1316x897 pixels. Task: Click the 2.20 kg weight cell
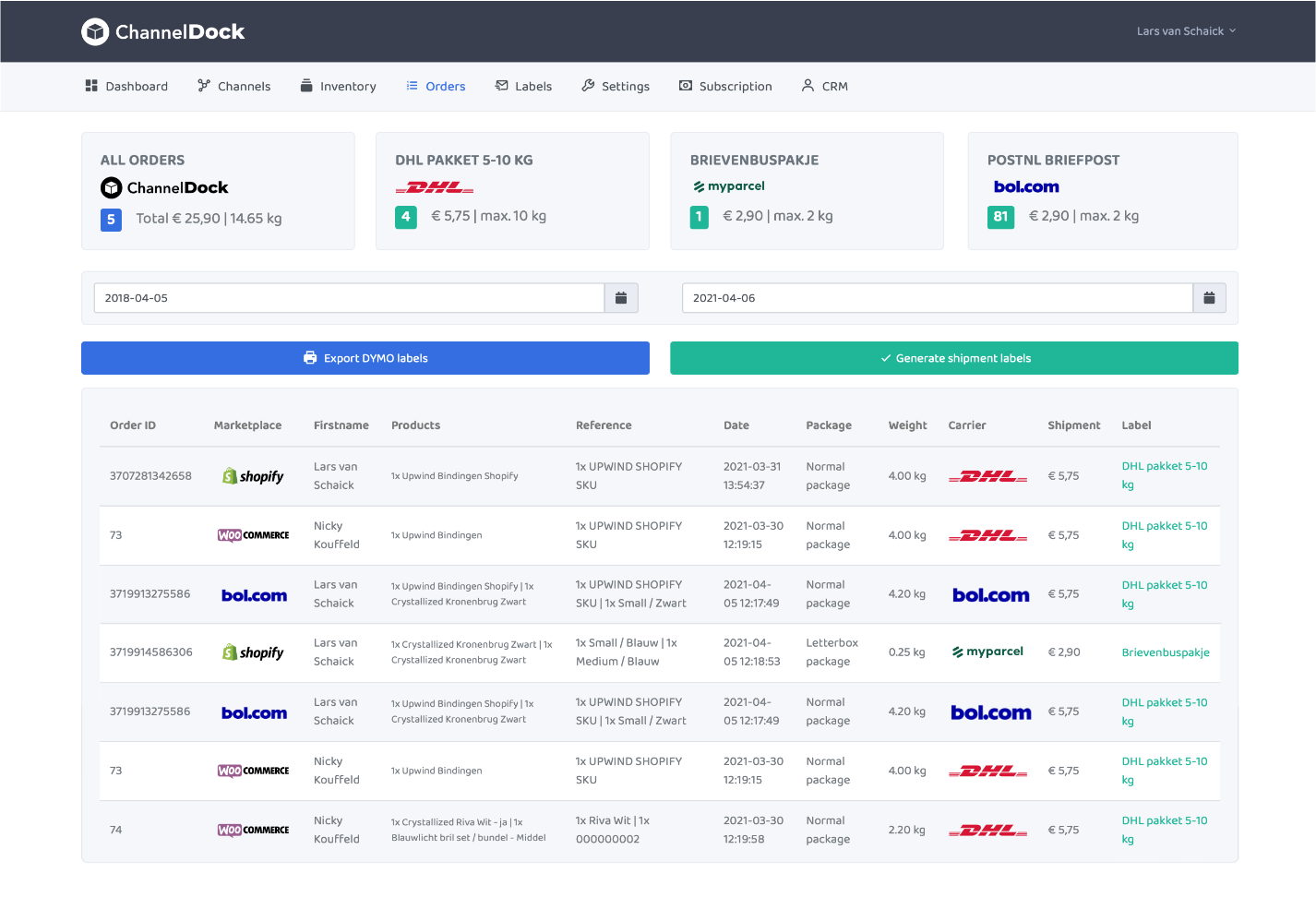click(x=907, y=830)
